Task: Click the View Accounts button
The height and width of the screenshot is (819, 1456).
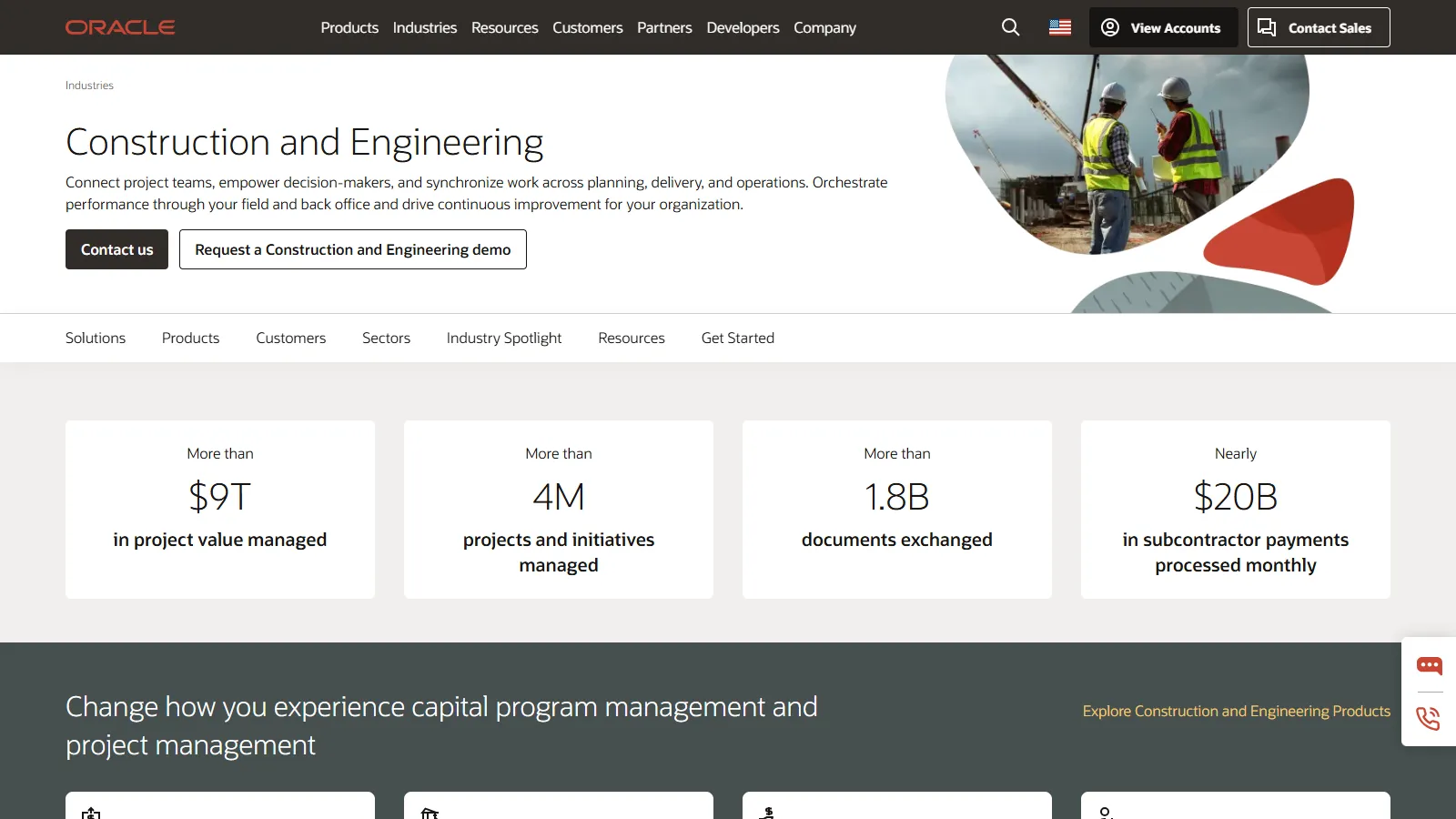Action: [x=1163, y=27]
